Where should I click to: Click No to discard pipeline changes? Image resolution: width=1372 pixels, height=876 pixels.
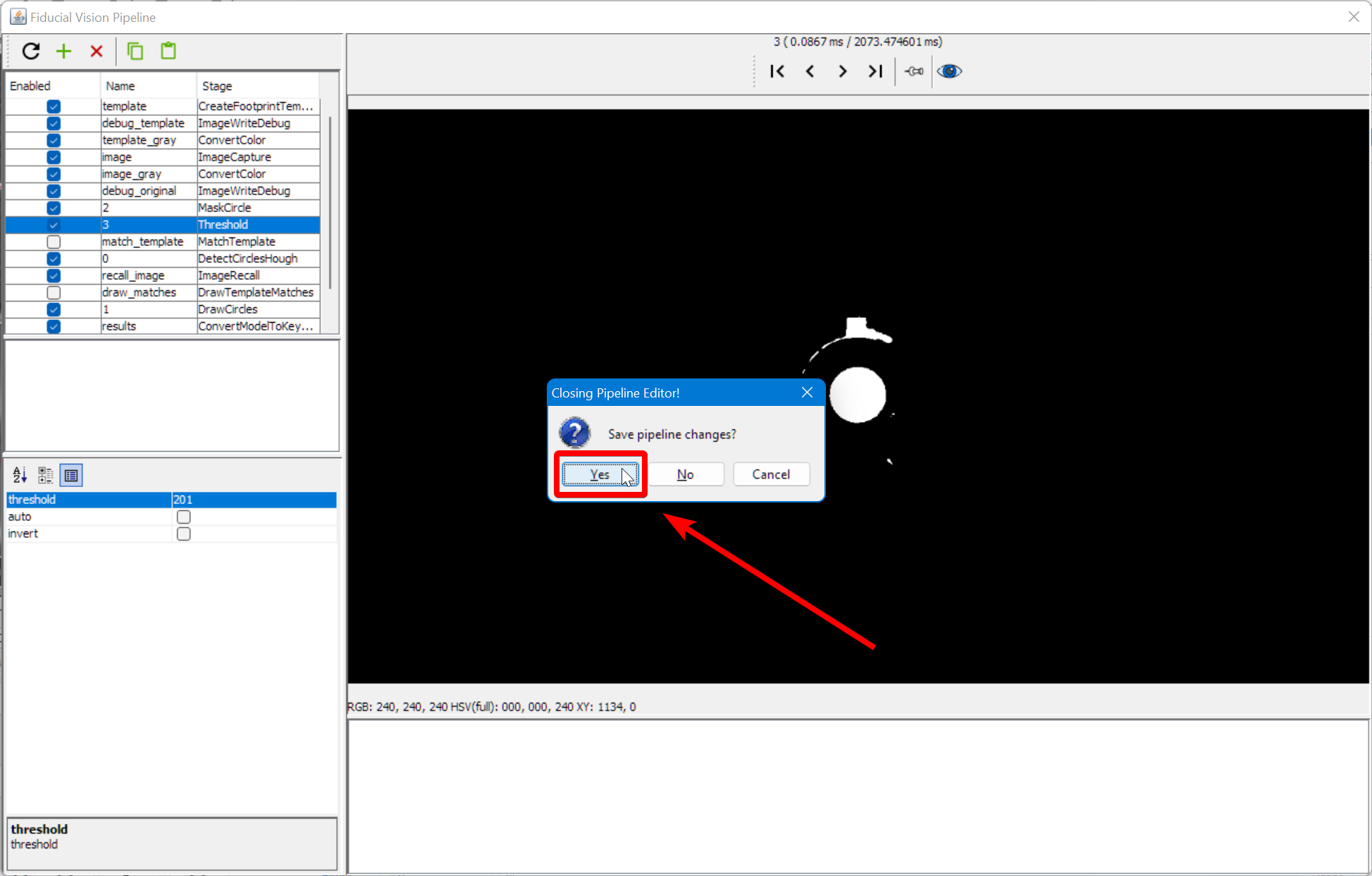pyautogui.click(x=686, y=474)
